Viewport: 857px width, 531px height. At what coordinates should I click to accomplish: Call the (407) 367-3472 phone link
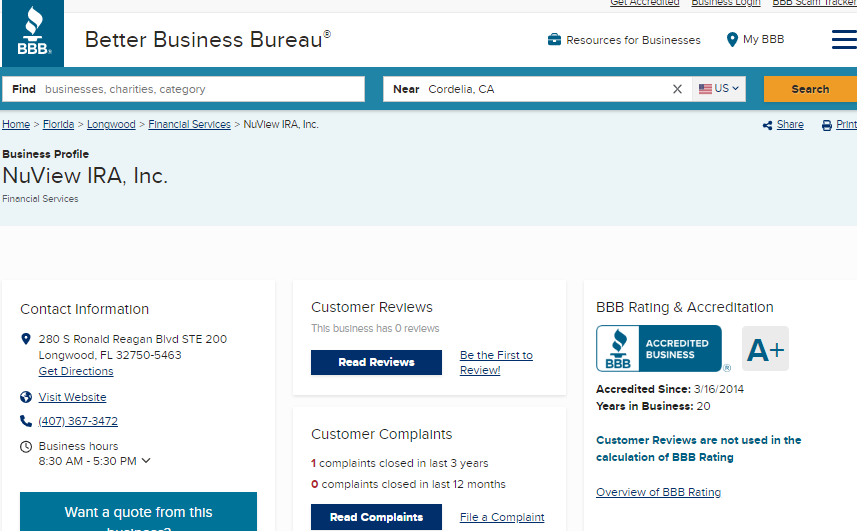pos(78,421)
